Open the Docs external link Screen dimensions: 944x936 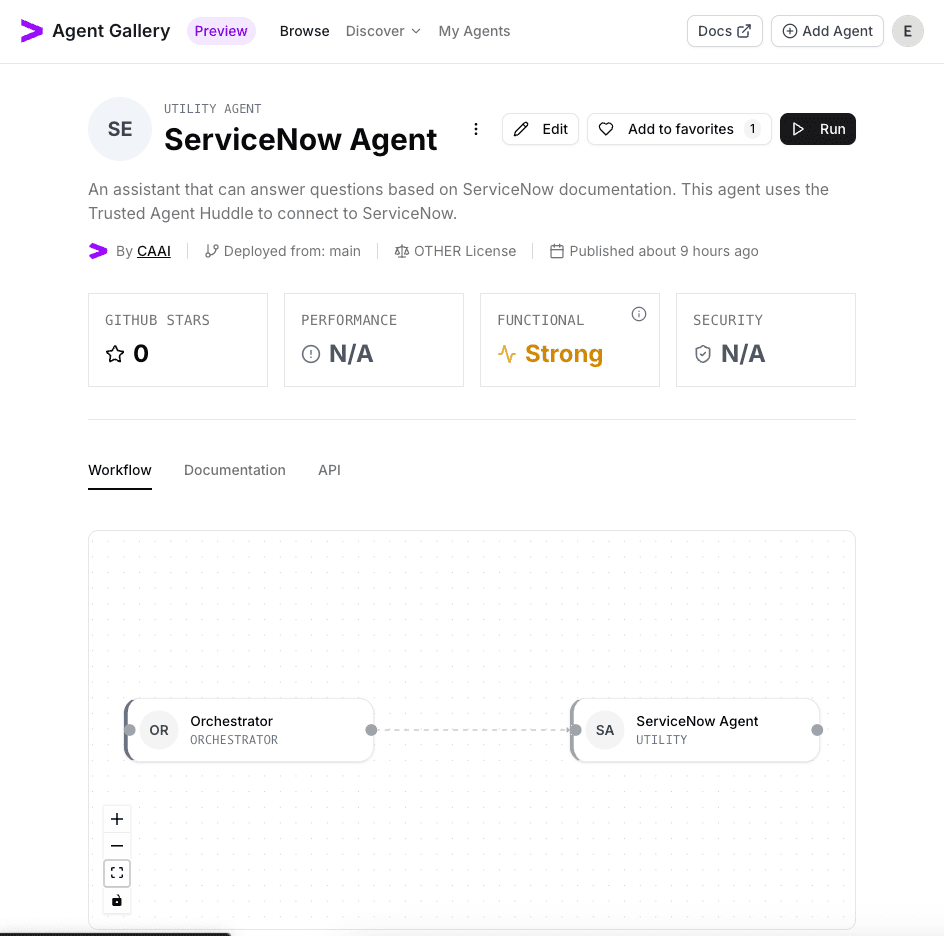724,31
